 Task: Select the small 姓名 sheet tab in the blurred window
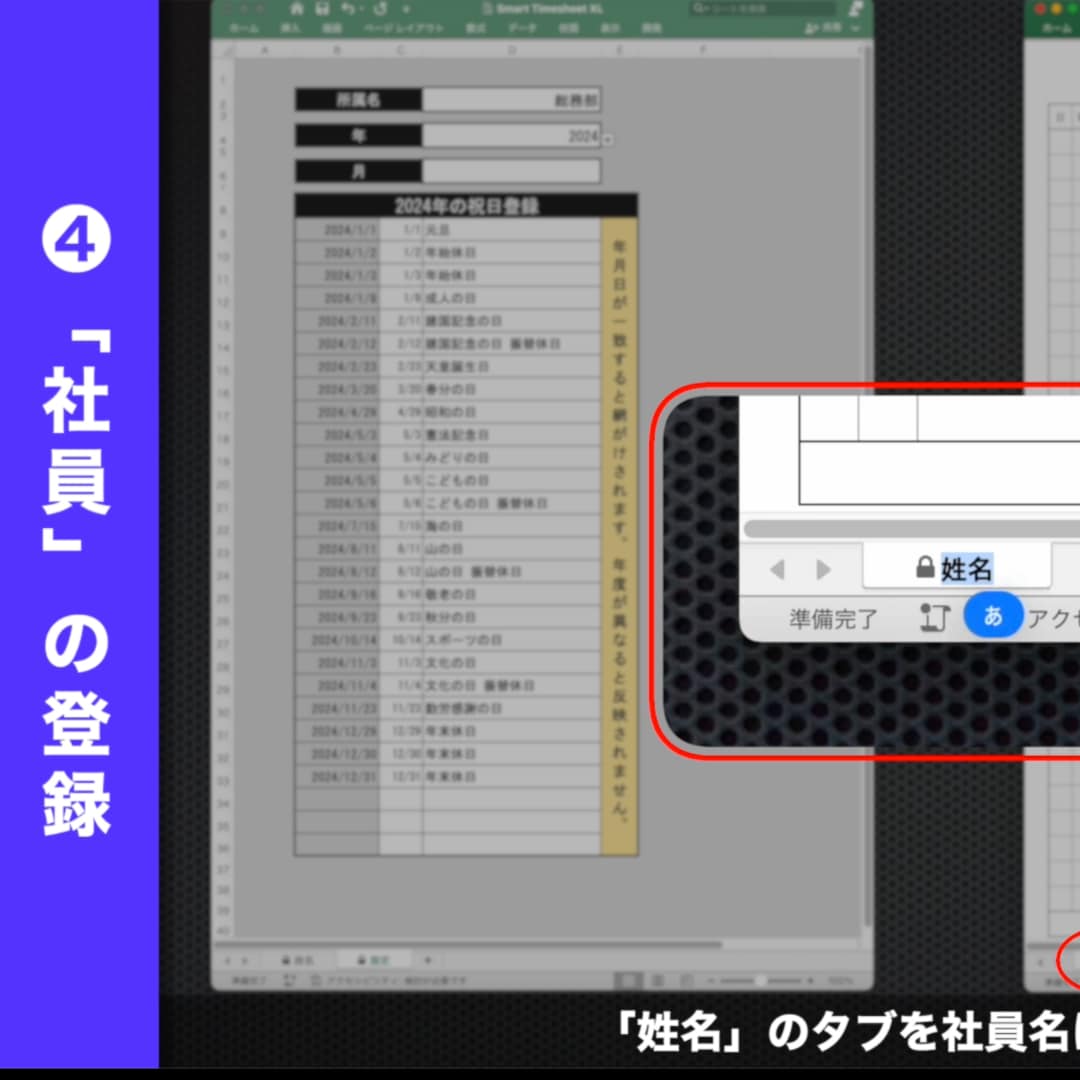click(x=298, y=959)
